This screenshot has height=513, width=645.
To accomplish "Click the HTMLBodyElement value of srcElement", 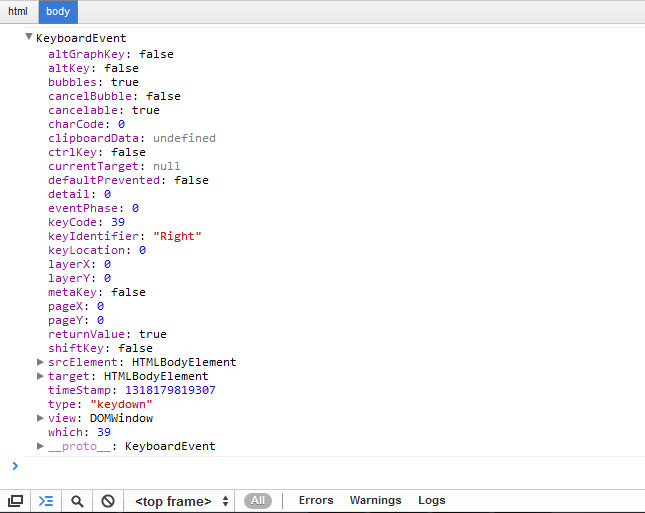I will coord(184,362).
